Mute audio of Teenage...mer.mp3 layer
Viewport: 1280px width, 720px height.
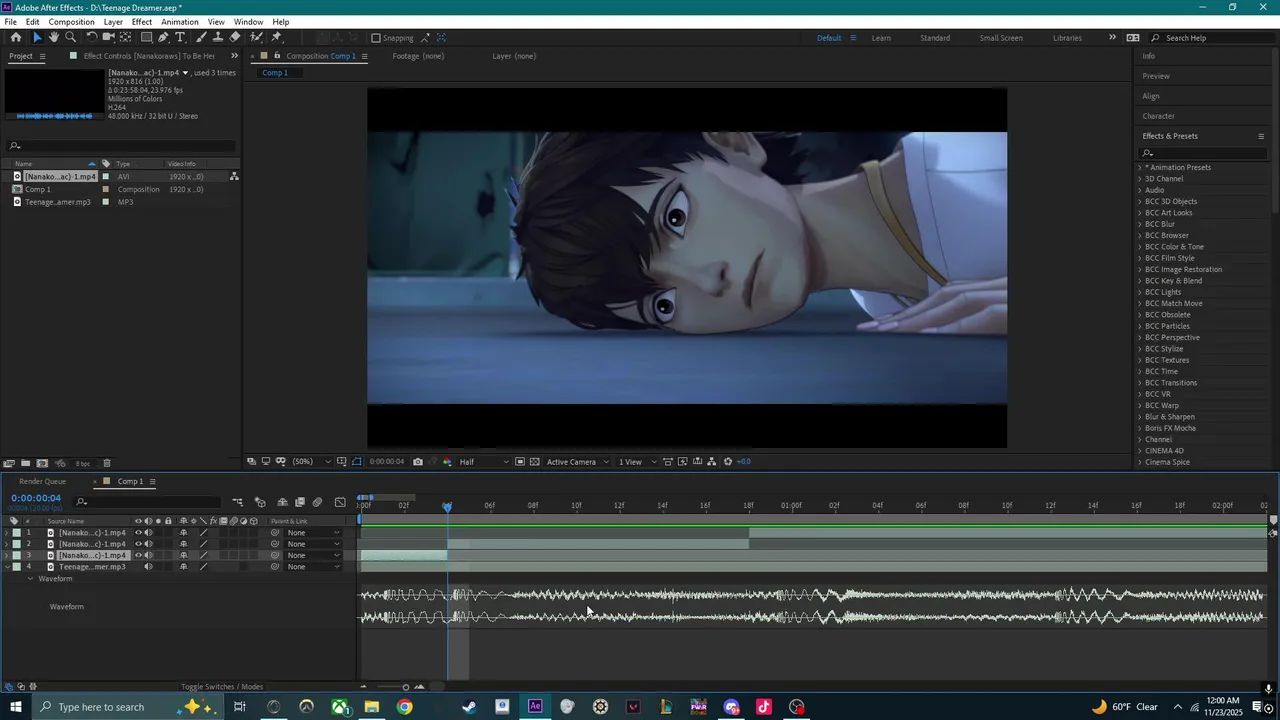pos(149,567)
